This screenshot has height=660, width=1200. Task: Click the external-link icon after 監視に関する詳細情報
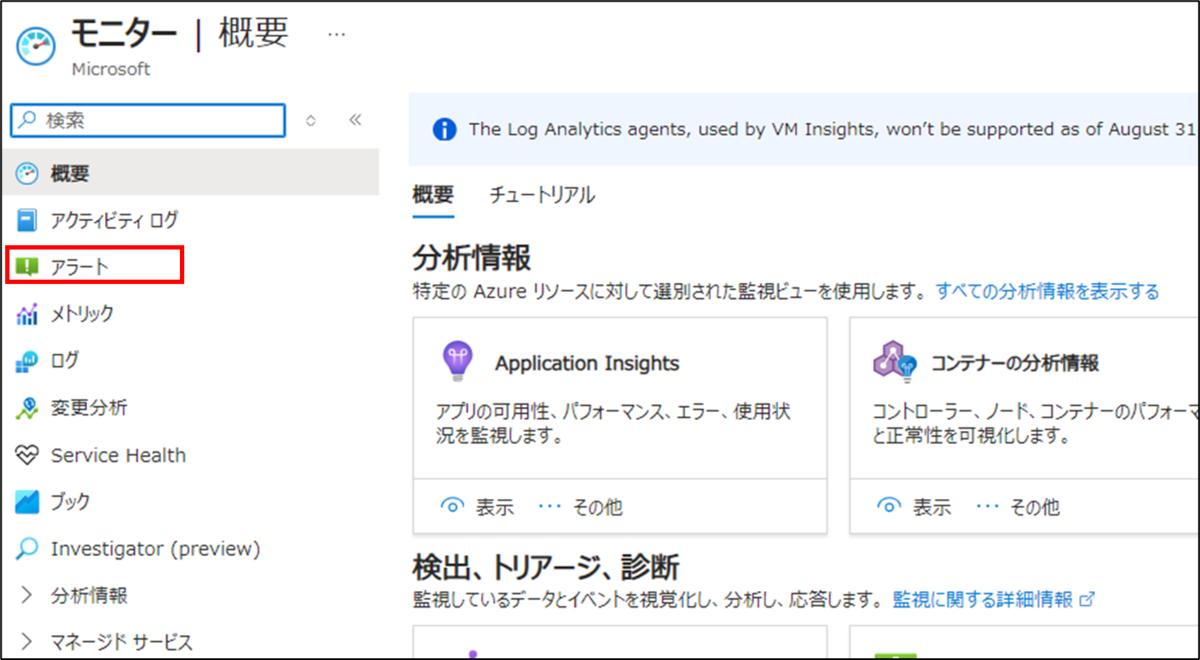(x=1087, y=599)
